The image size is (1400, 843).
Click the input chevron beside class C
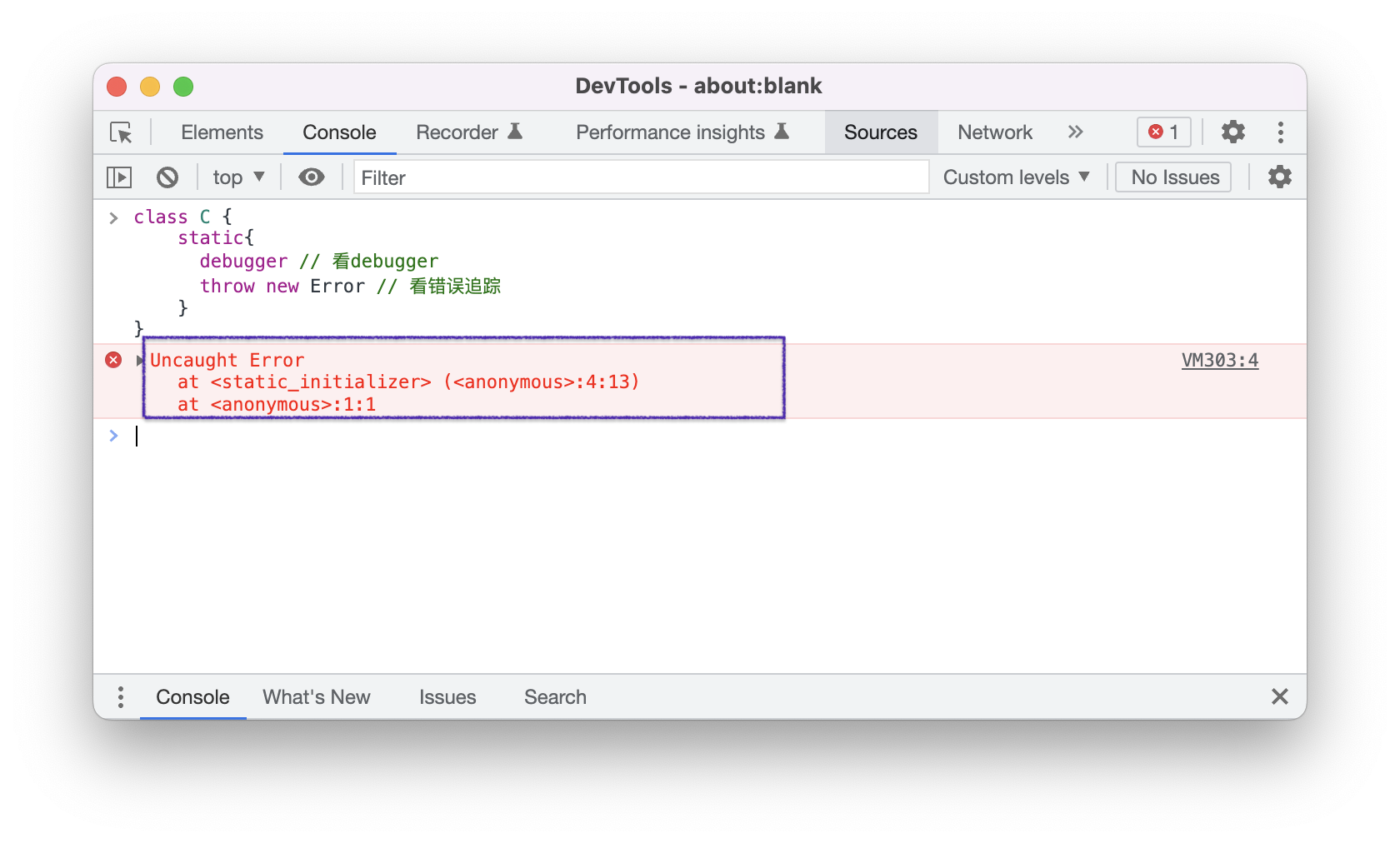pyautogui.click(x=113, y=217)
